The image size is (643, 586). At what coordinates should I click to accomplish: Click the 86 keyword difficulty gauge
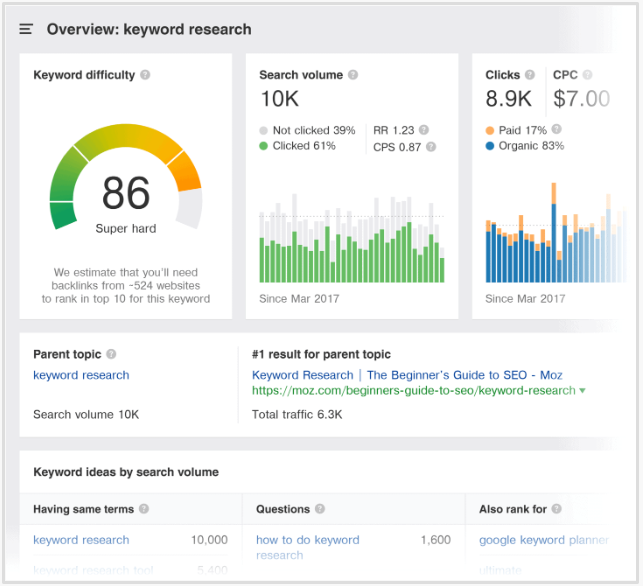coord(126,195)
